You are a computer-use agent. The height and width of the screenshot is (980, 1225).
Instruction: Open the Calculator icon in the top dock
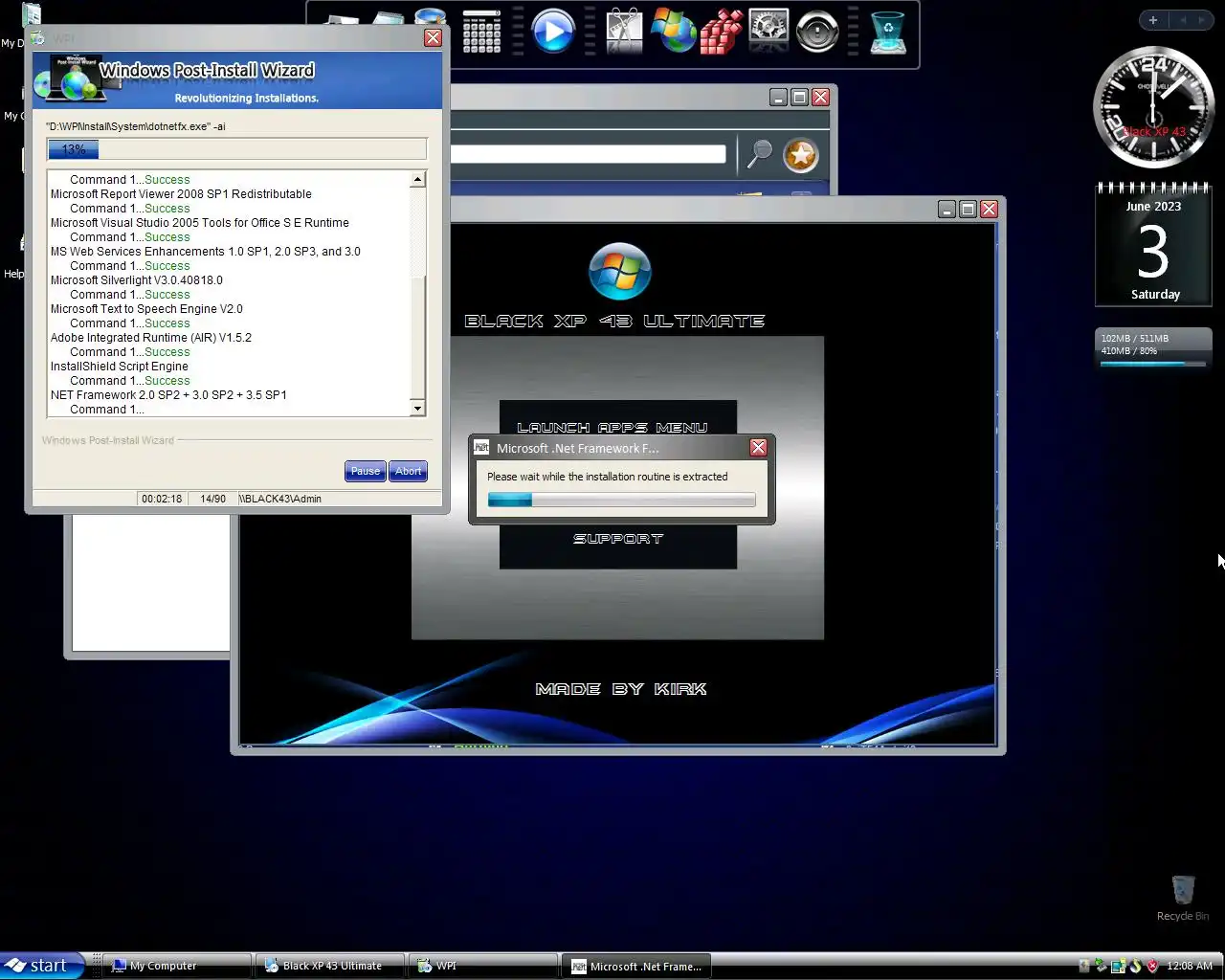481,32
